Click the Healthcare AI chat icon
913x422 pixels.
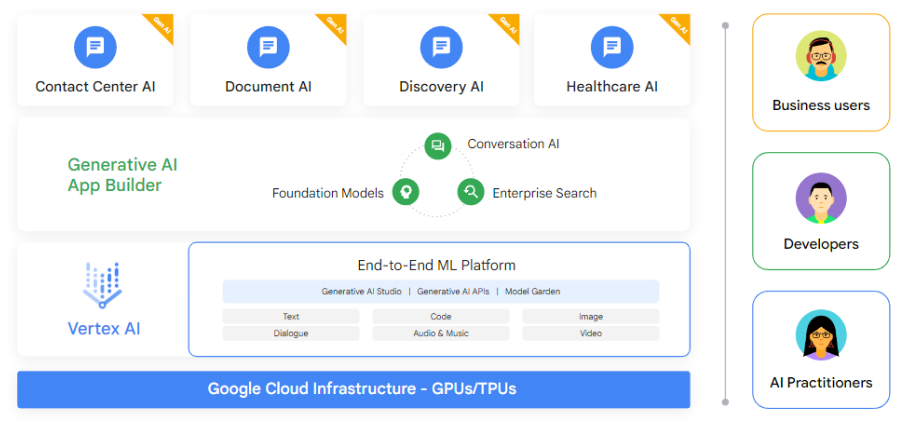(x=612, y=46)
